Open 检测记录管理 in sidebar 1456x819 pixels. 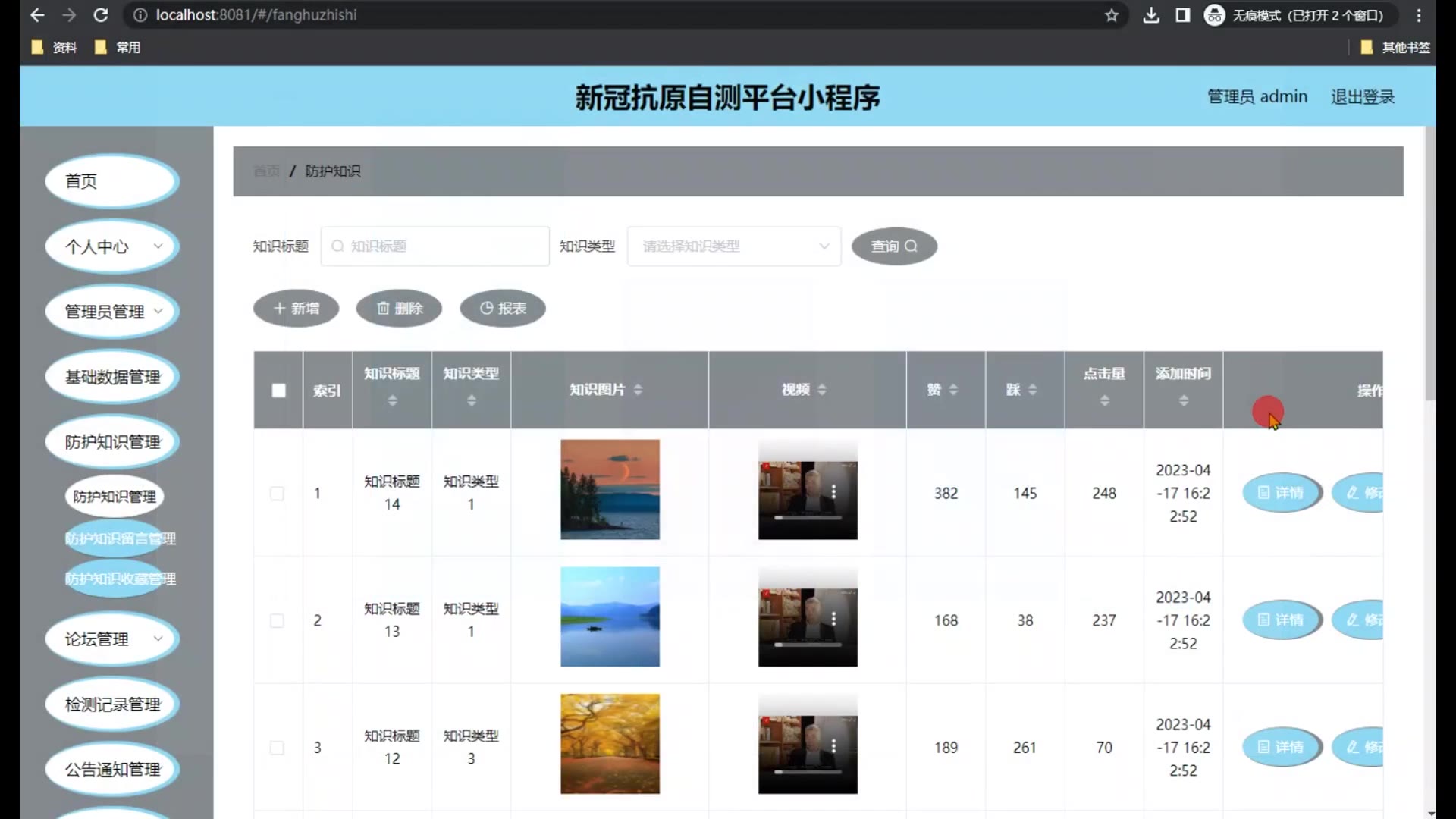[112, 704]
